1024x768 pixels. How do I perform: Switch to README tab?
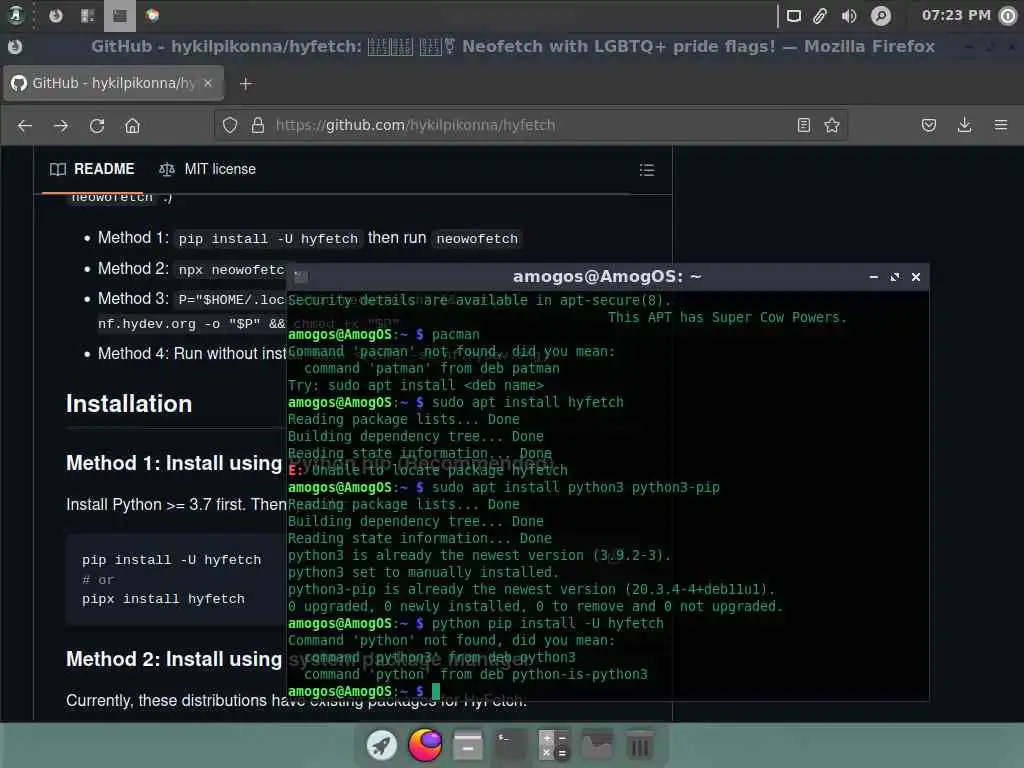pos(92,169)
